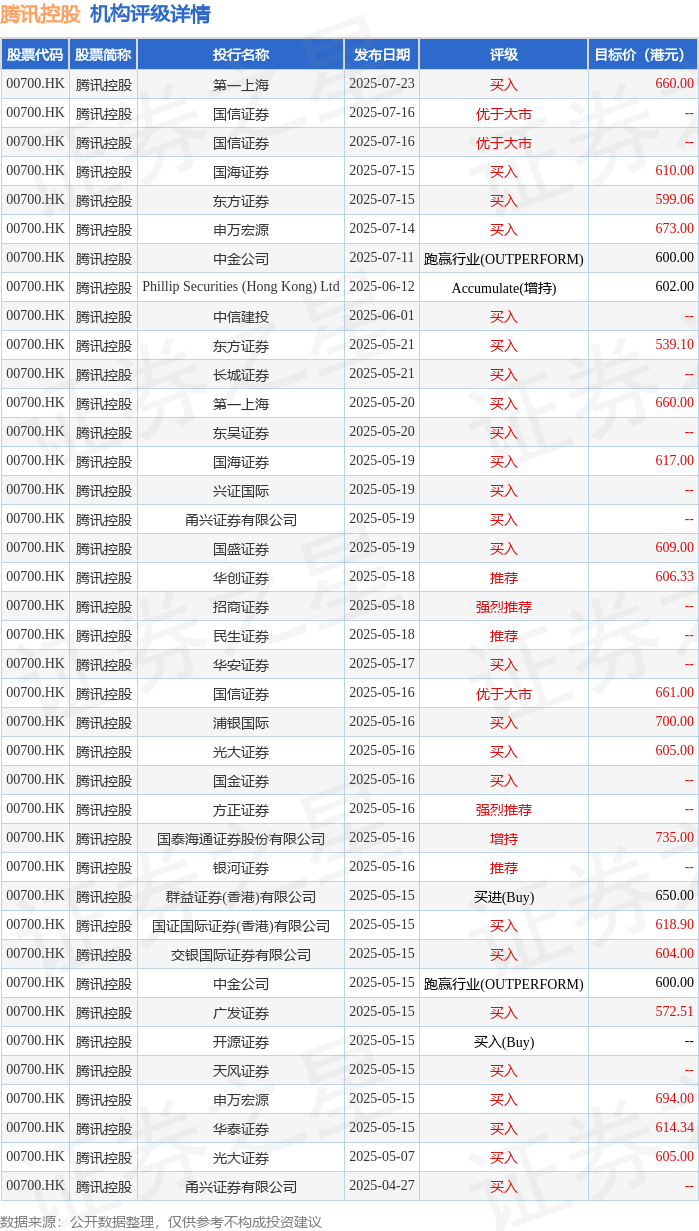Select the target price 609.00

tap(674, 548)
